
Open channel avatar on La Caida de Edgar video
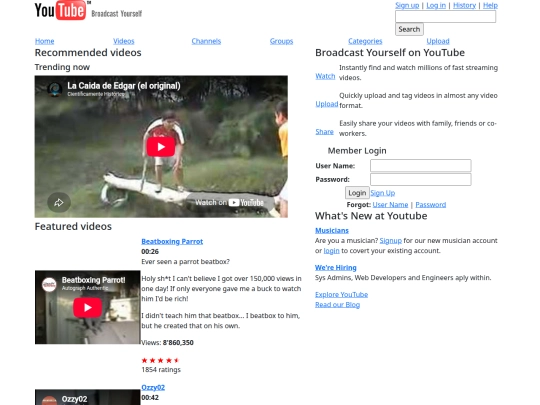click(55, 89)
